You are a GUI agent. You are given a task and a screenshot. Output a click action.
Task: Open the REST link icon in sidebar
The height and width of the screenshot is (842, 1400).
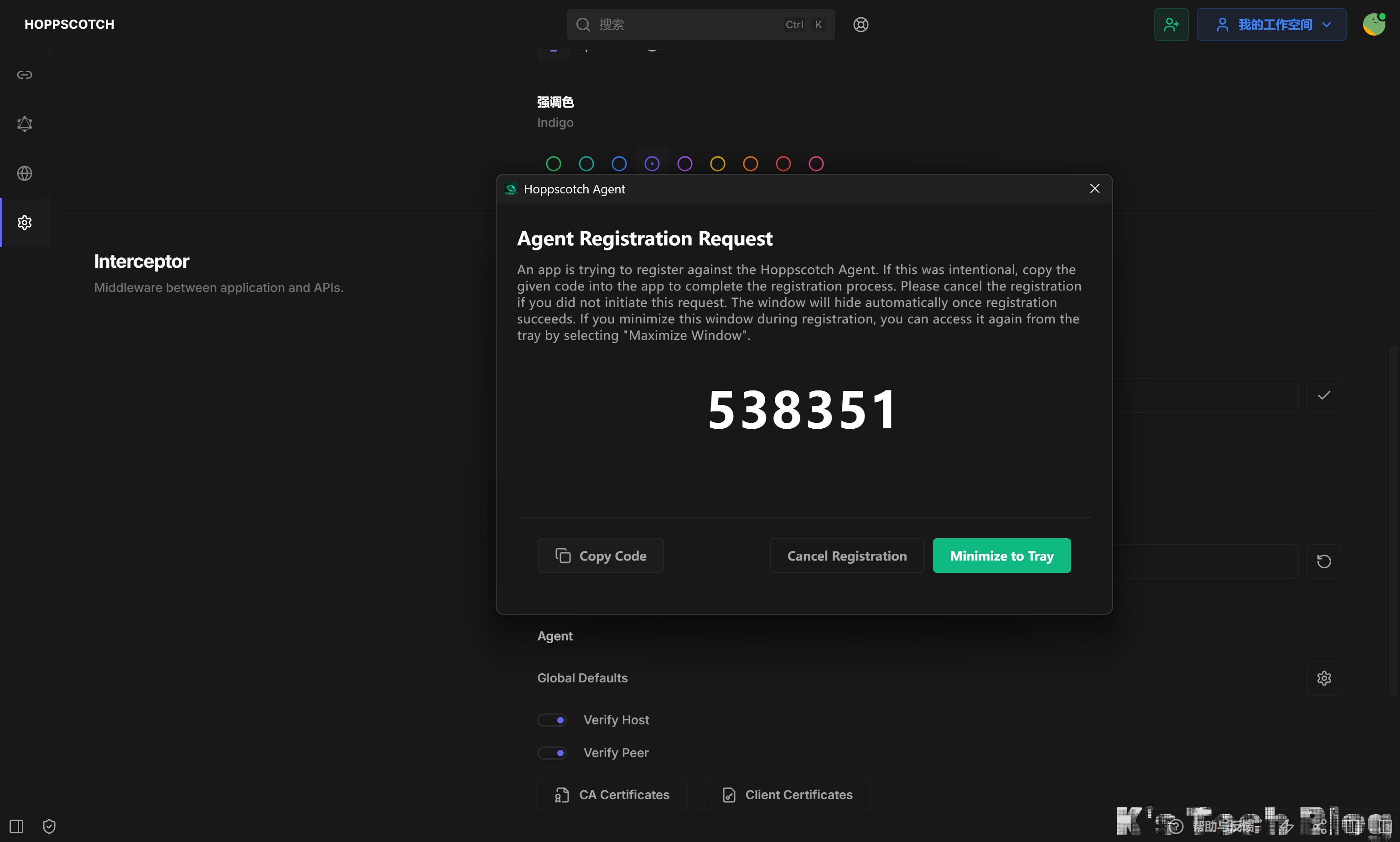(x=24, y=75)
